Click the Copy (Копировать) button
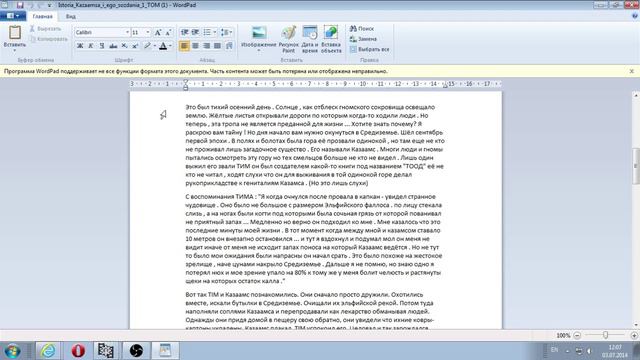Image resolution: width=640 pixels, height=360 pixels. pyautogui.click(x=49, y=39)
